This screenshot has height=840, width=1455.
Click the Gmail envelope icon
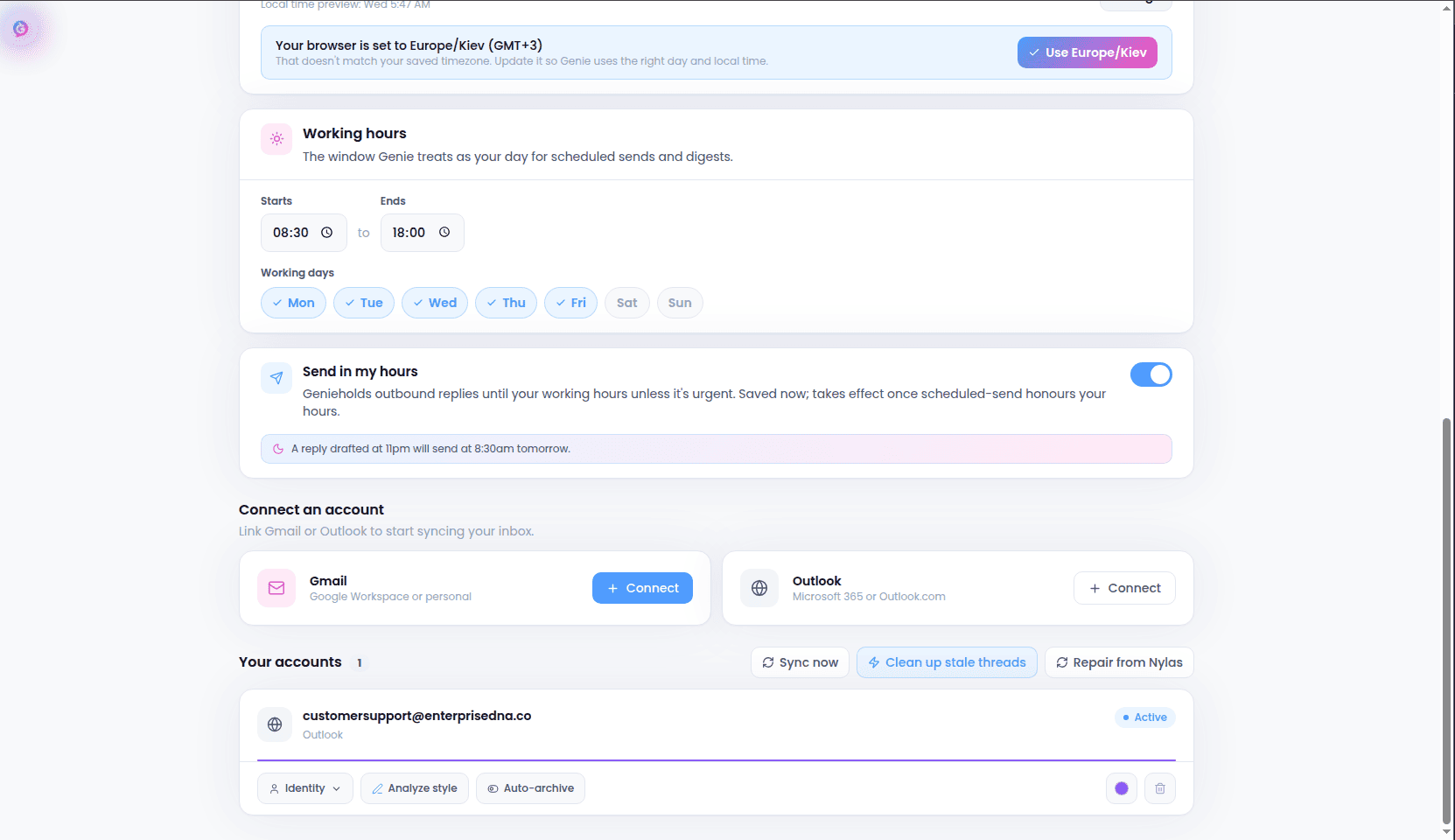pyautogui.click(x=276, y=588)
